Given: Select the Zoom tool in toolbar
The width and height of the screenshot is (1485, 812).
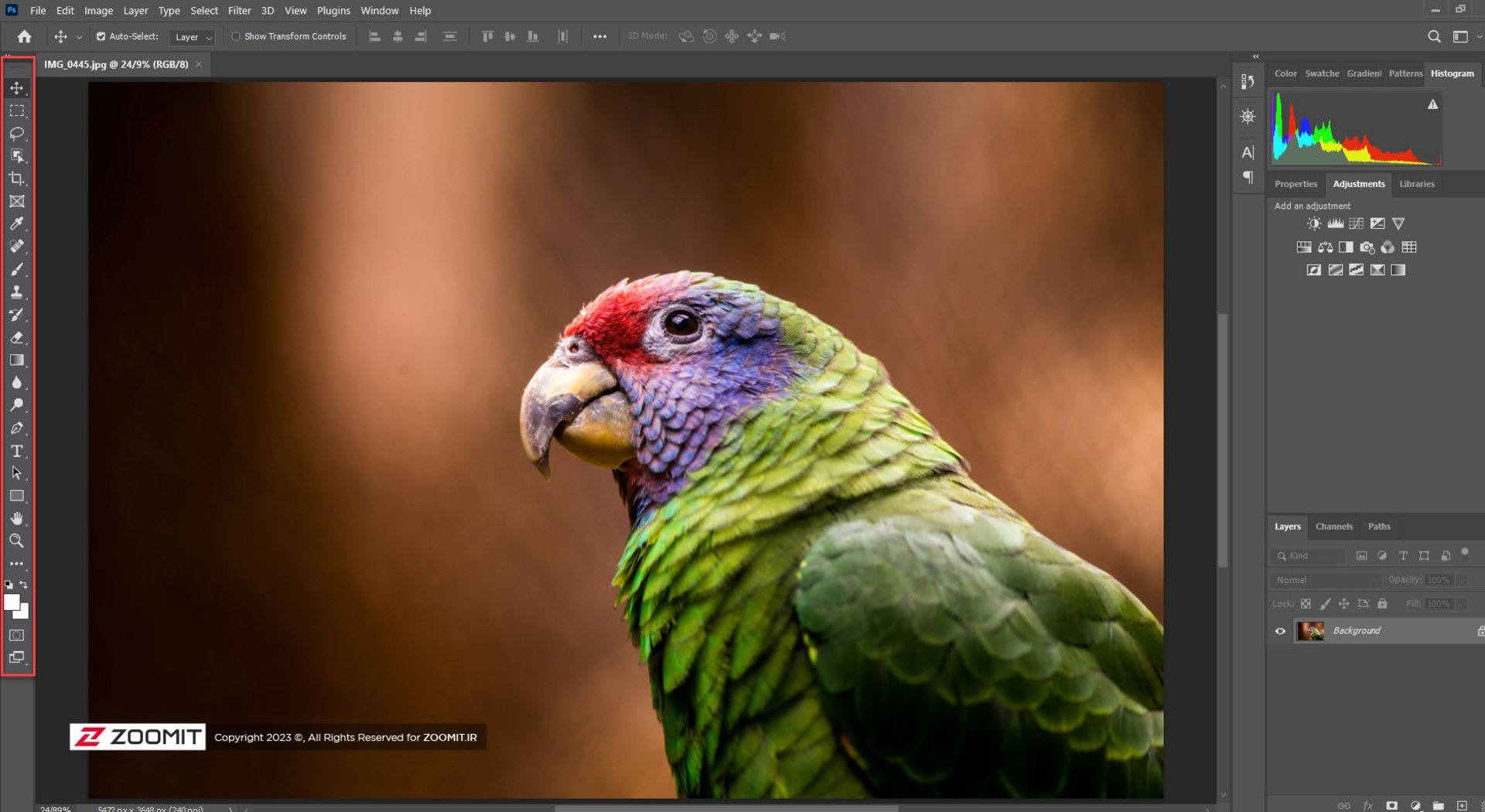Looking at the screenshot, I should 16,541.
